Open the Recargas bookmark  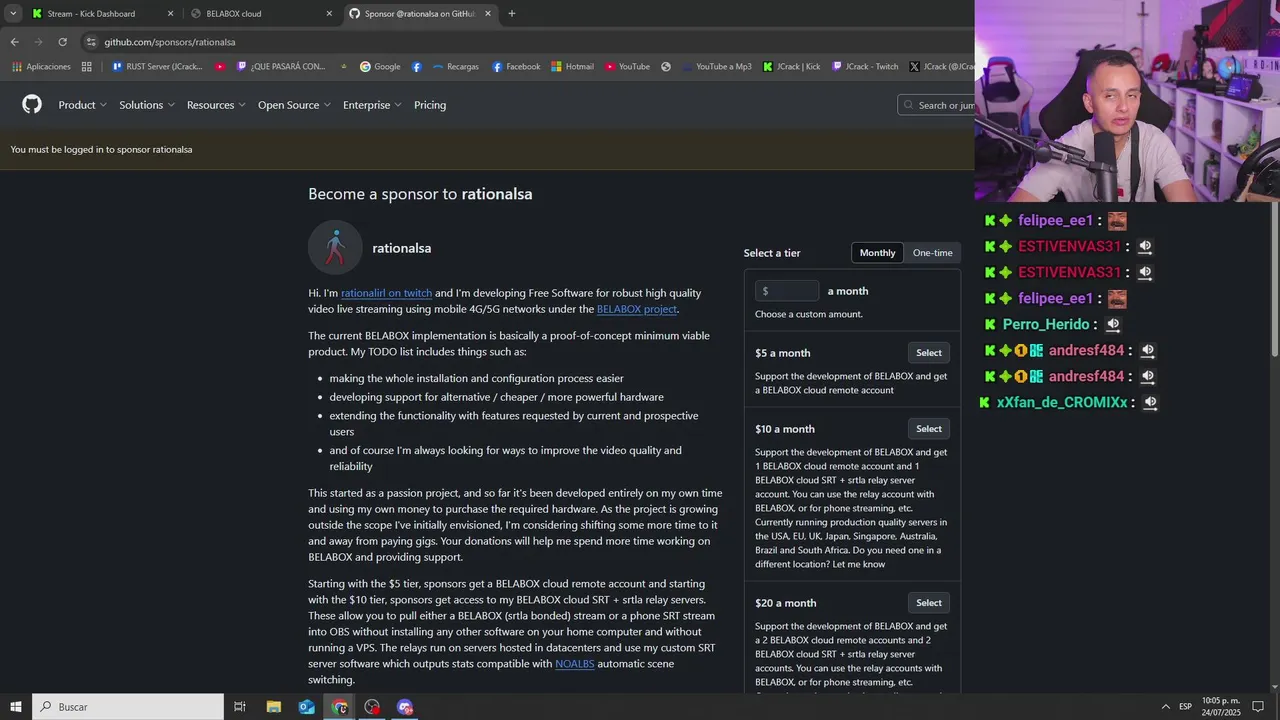[456, 67]
